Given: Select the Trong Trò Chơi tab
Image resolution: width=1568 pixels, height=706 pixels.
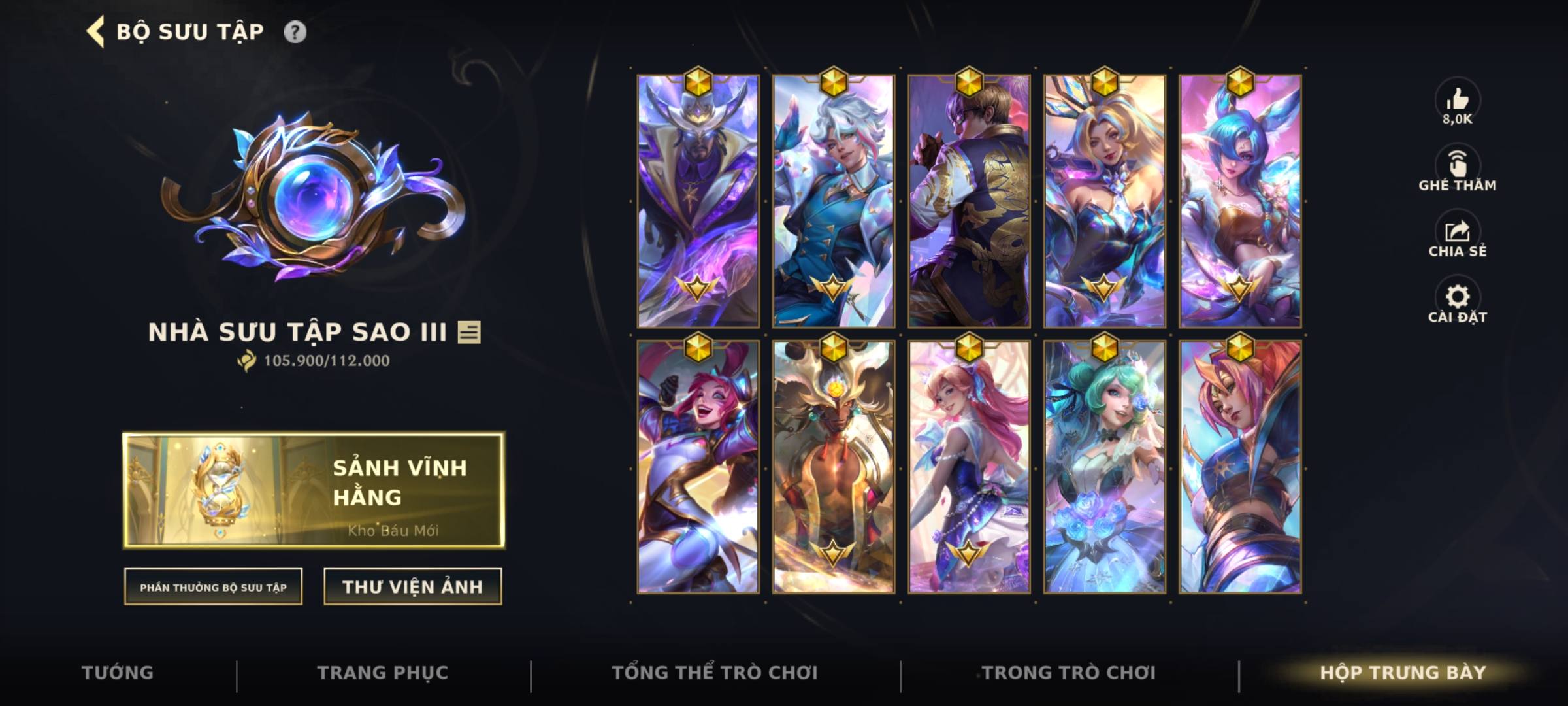Looking at the screenshot, I should click(x=1069, y=673).
